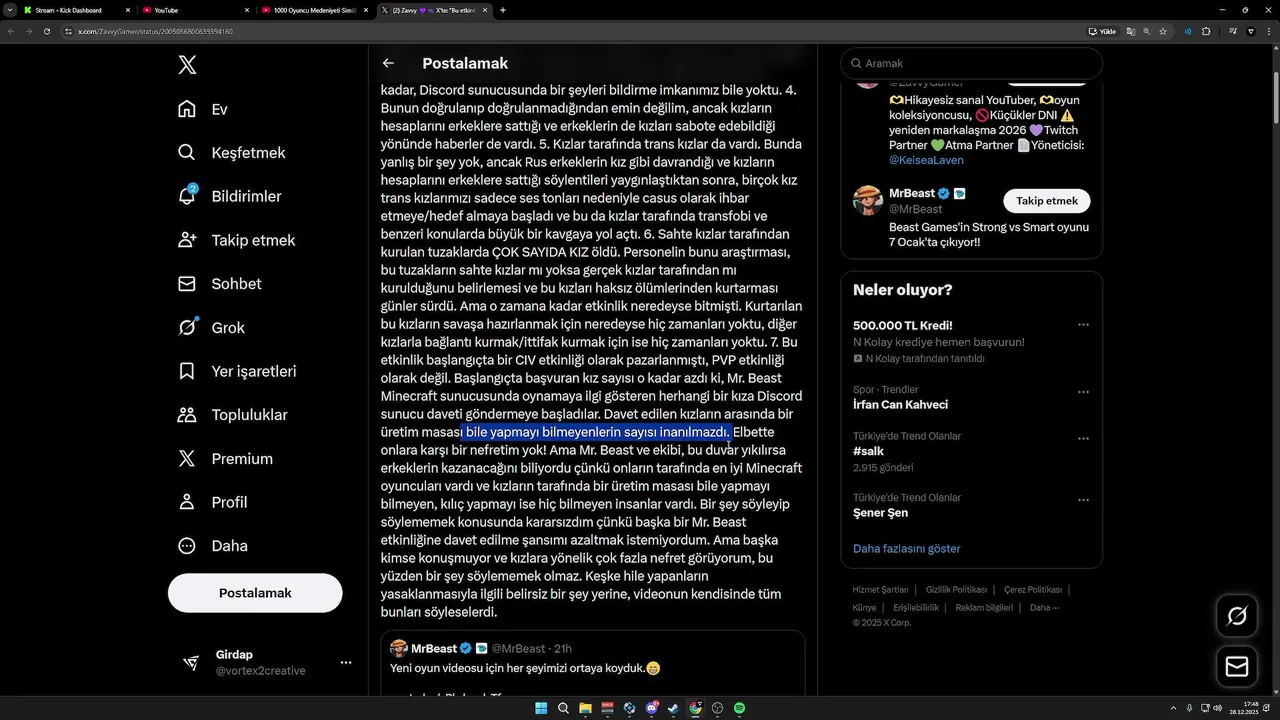The height and width of the screenshot is (720, 1280).
Task: Launch the Grok icon in the sidebar
Action: click(x=187, y=327)
